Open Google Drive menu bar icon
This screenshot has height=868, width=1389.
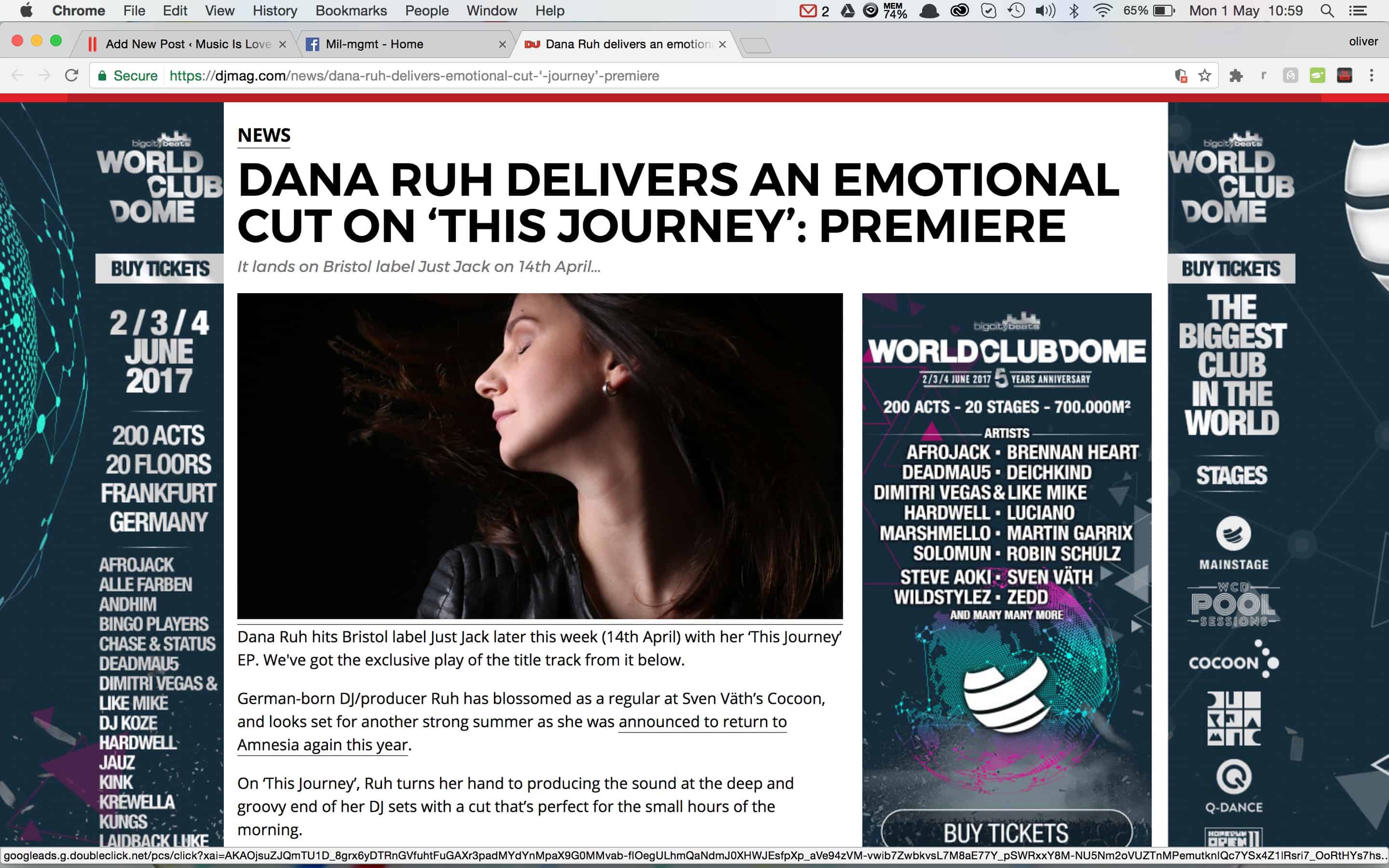click(848, 10)
